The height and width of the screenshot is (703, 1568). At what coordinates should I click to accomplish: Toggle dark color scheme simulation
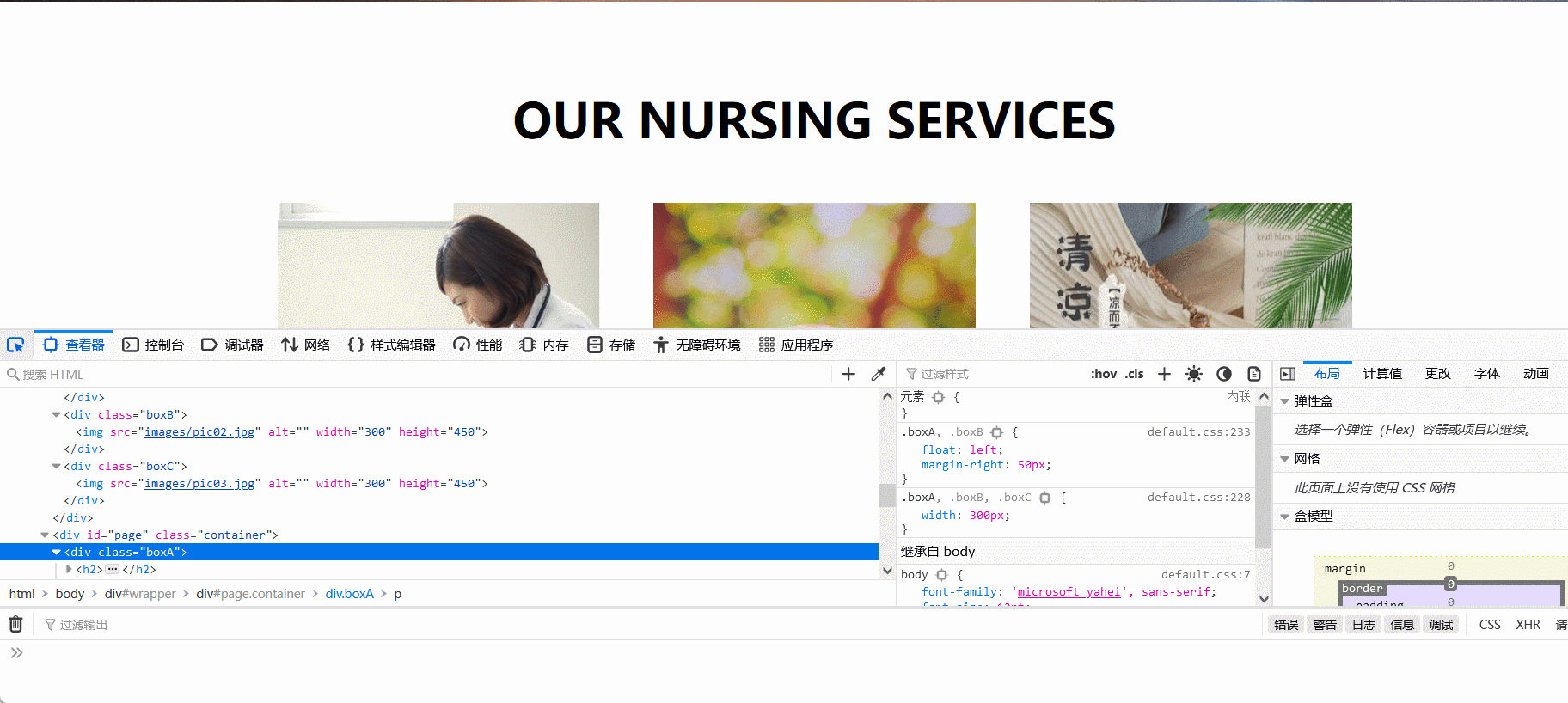(x=1224, y=374)
